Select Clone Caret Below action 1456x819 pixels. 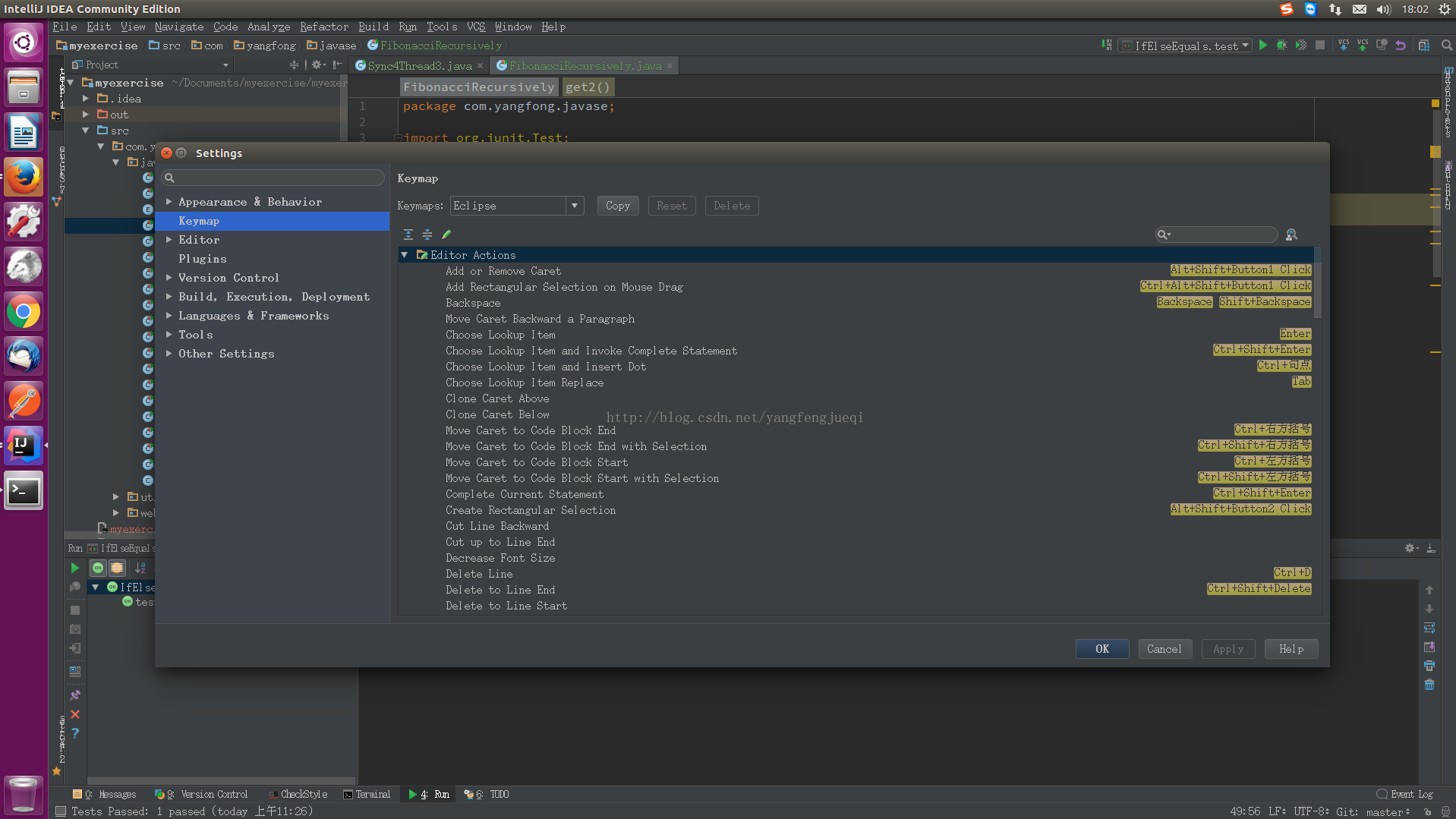[858, 414]
